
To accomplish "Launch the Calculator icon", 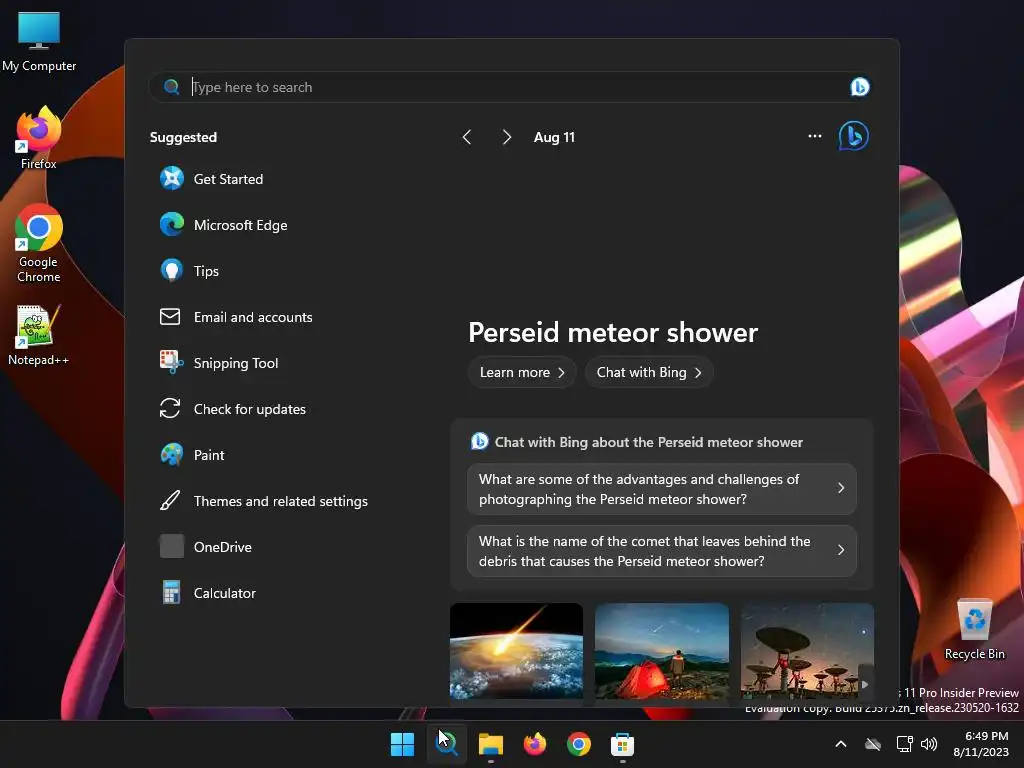I will 172,592.
